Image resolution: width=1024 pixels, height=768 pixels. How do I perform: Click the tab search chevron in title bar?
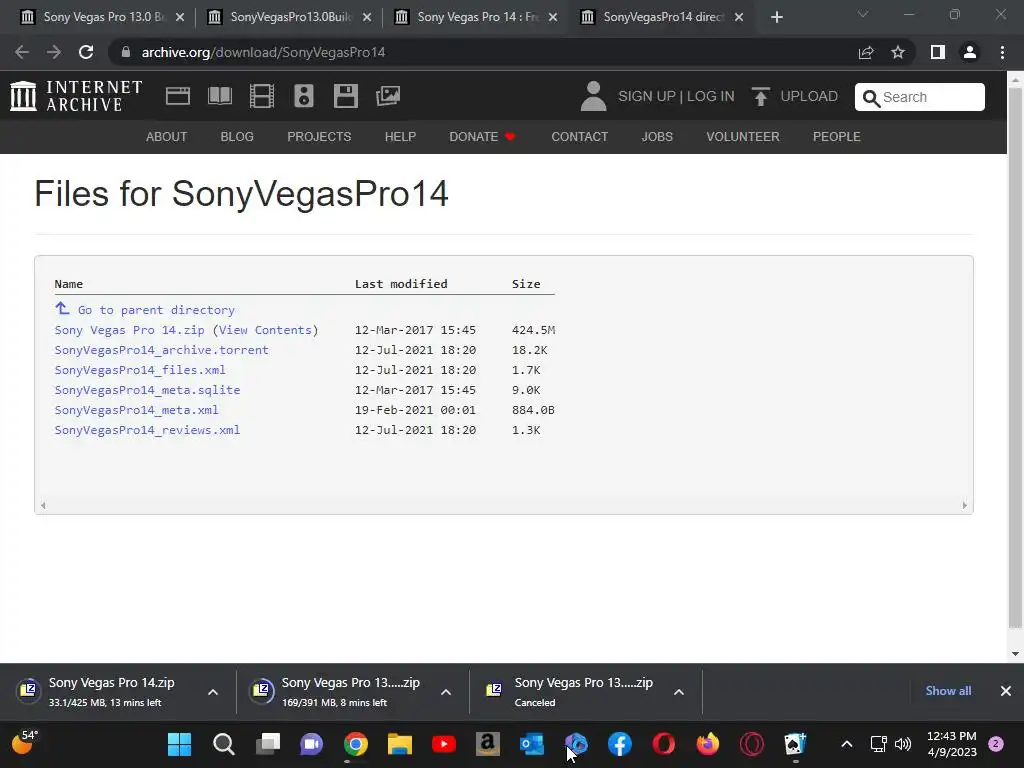(863, 14)
